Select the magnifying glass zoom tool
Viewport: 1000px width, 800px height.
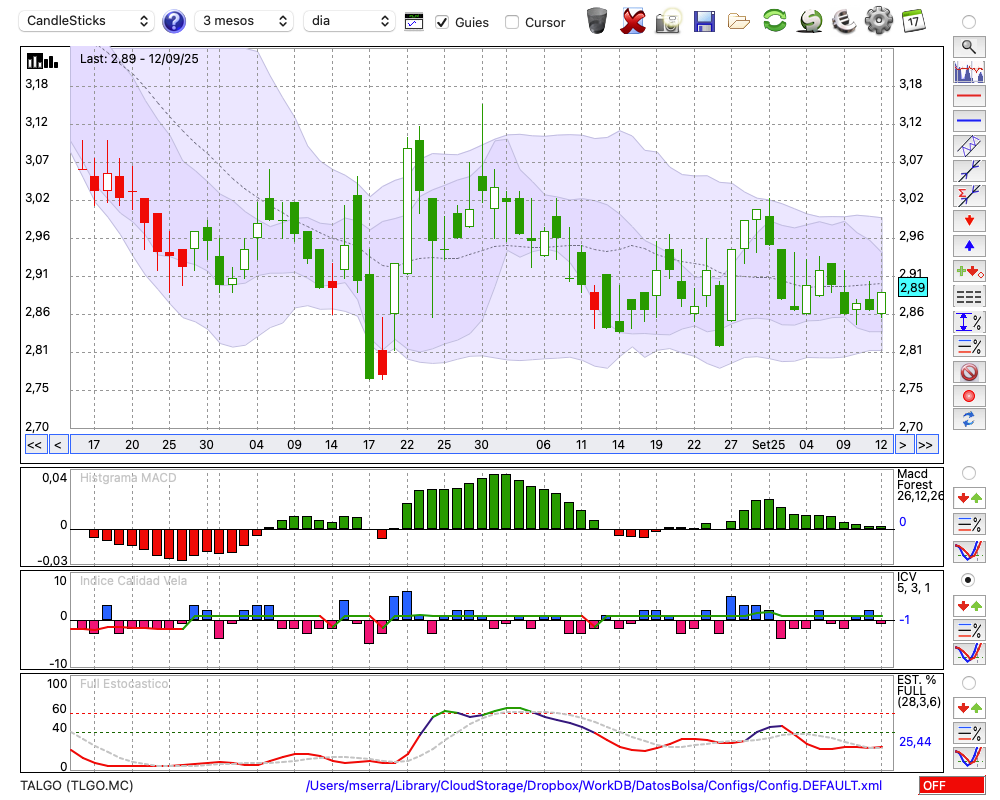tap(969, 47)
